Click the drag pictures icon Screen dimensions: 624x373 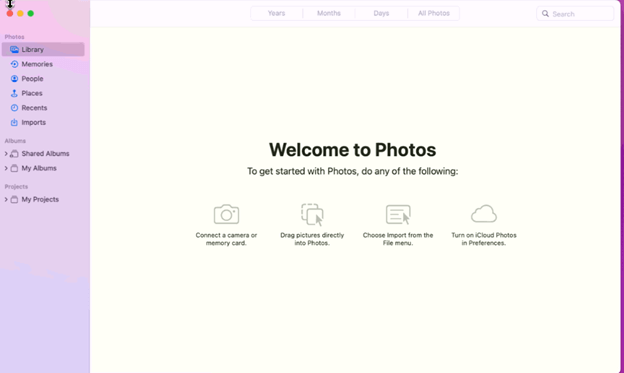click(x=312, y=215)
